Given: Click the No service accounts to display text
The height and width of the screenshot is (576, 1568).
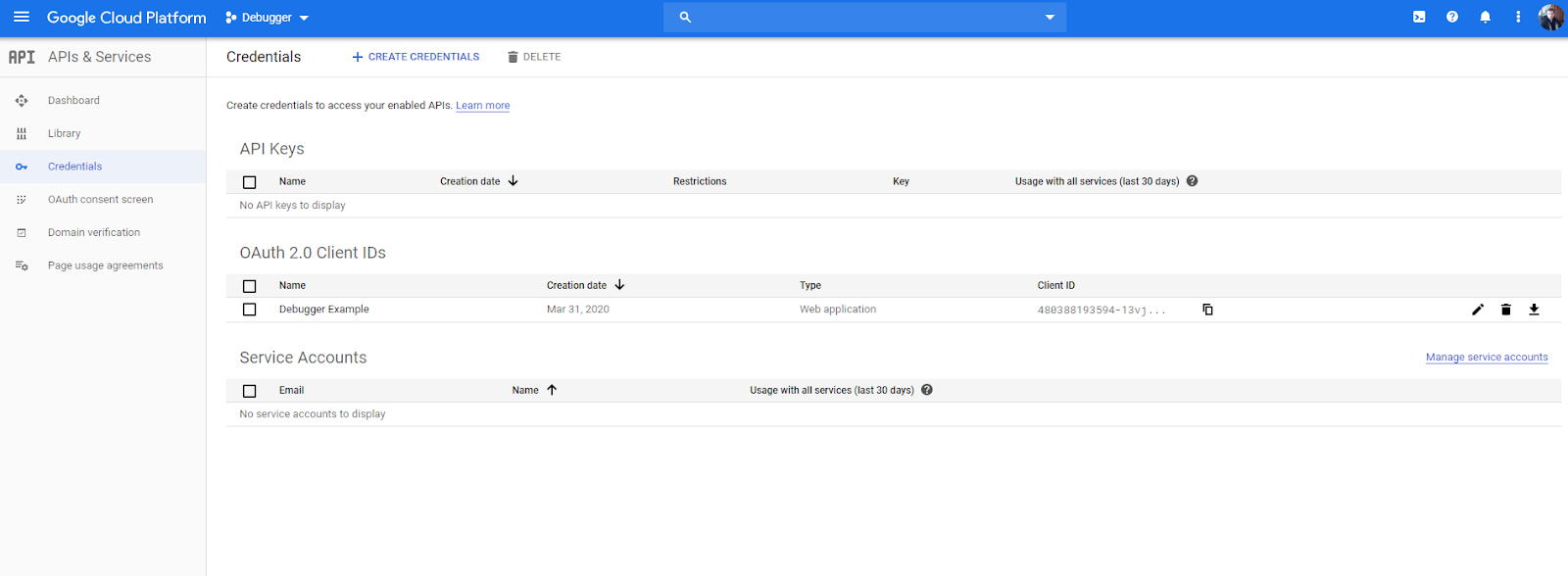Looking at the screenshot, I should pyautogui.click(x=313, y=414).
